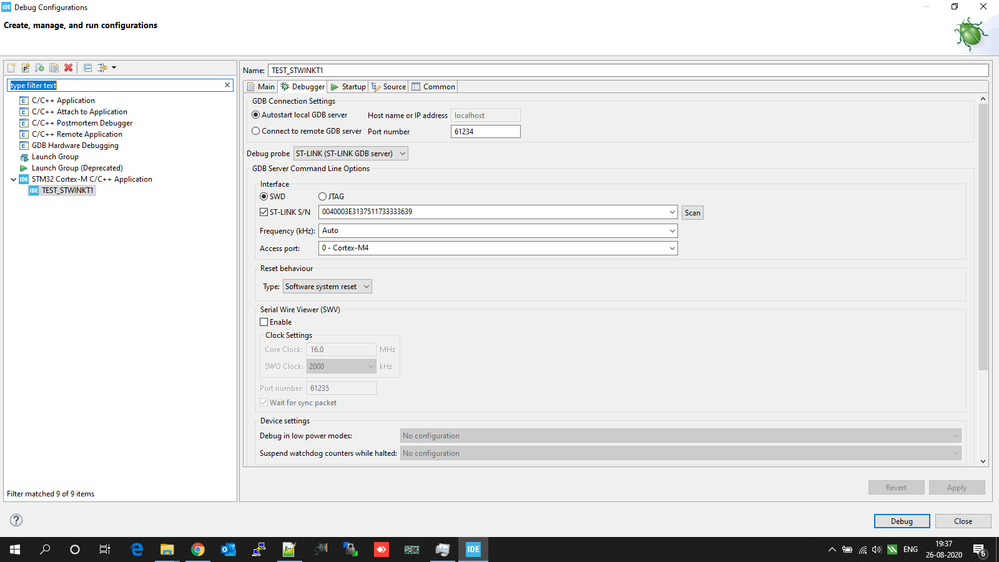The height and width of the screenshot is (562, 999).
Task: Switch to the Startup tab
Action: click(348, 87)
